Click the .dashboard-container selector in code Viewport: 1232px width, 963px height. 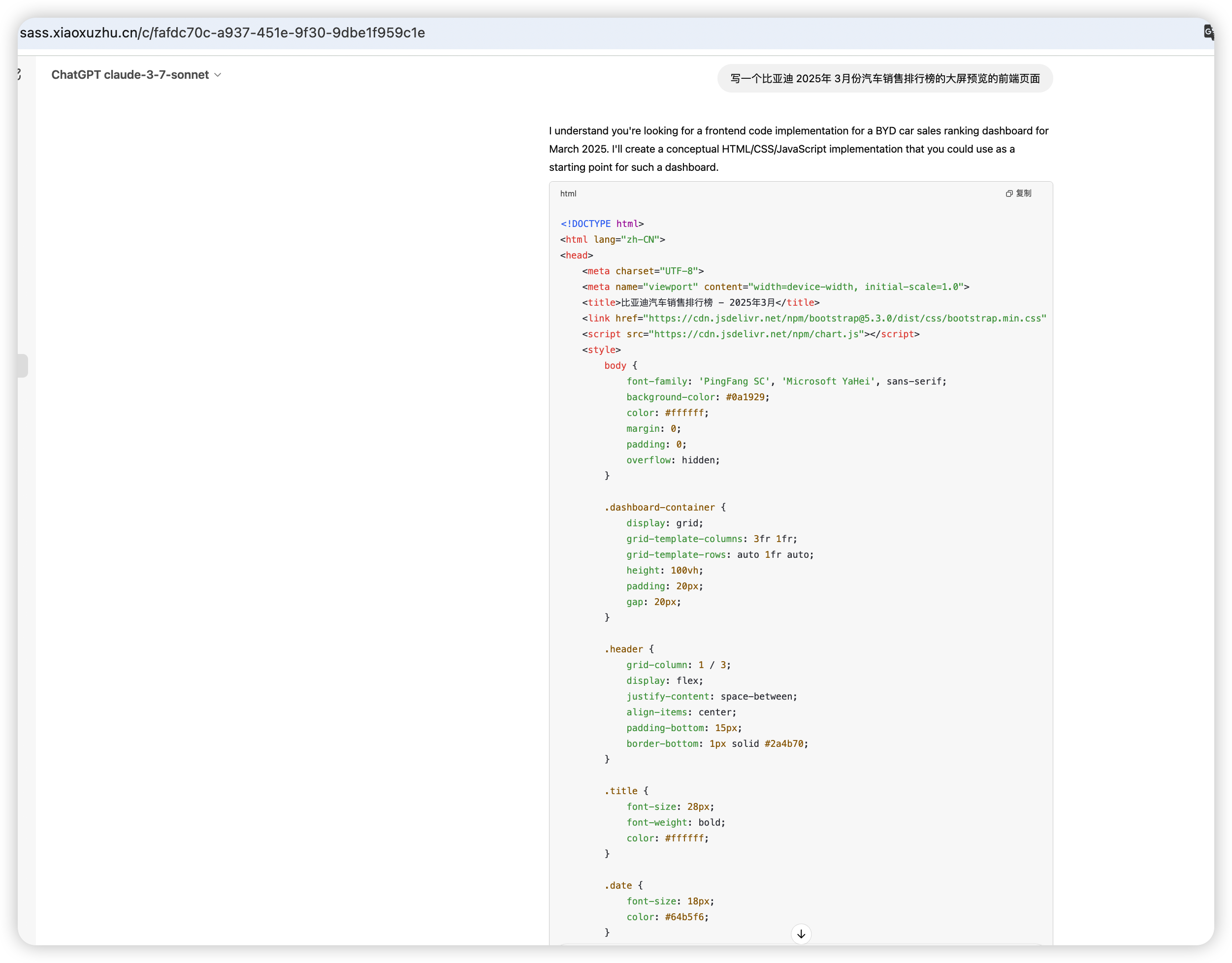point(659,507)
